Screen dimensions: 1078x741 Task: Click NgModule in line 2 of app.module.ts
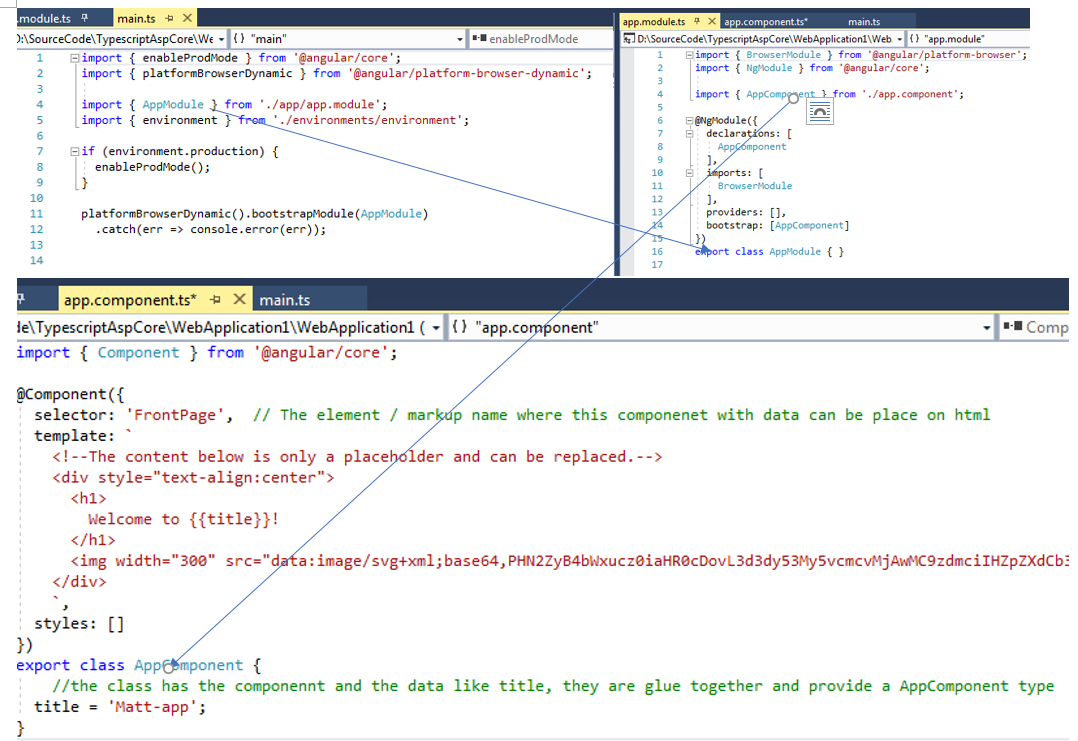769,68
